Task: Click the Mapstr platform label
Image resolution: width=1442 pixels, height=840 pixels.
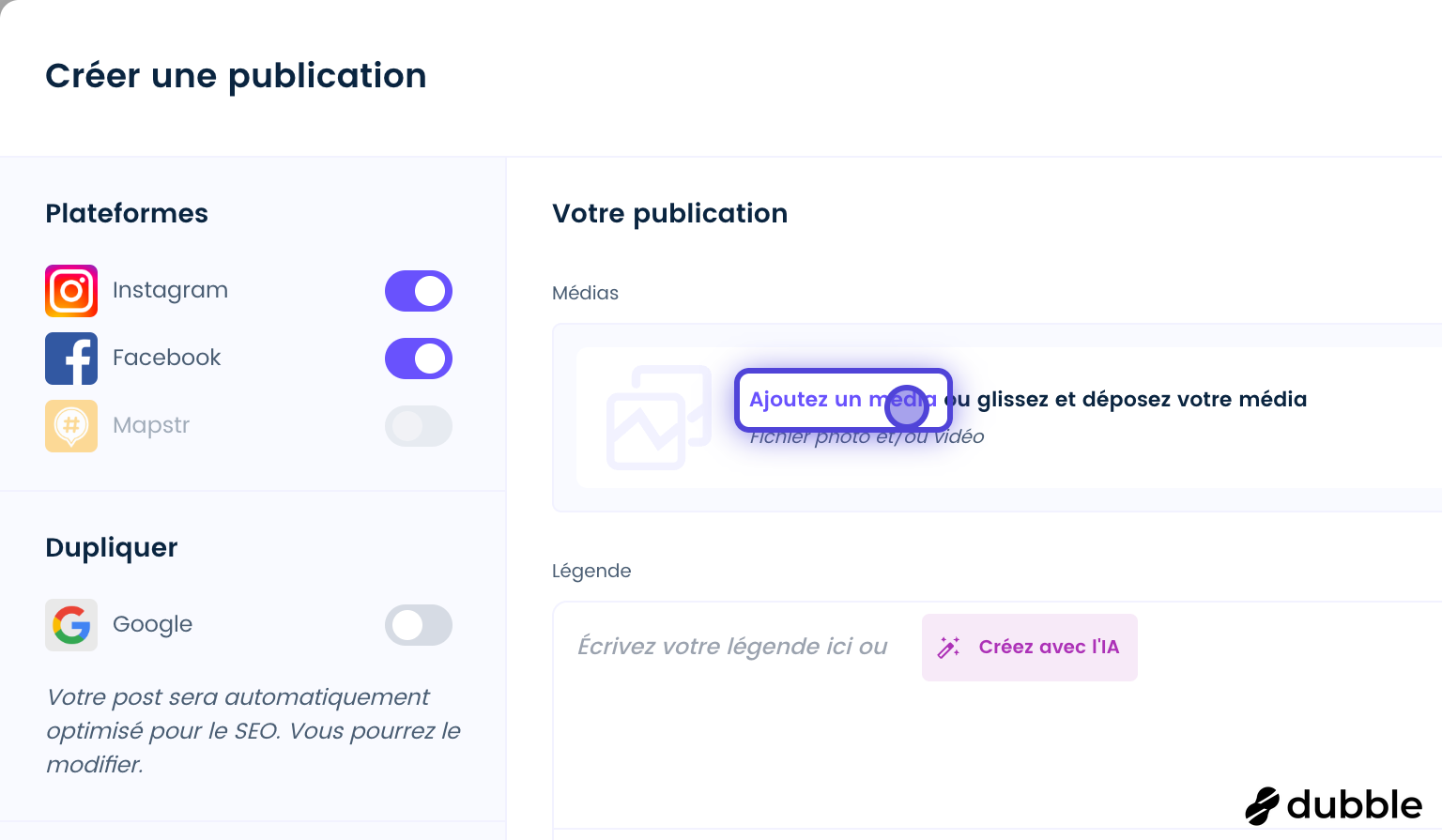Action: coord(151,426)
